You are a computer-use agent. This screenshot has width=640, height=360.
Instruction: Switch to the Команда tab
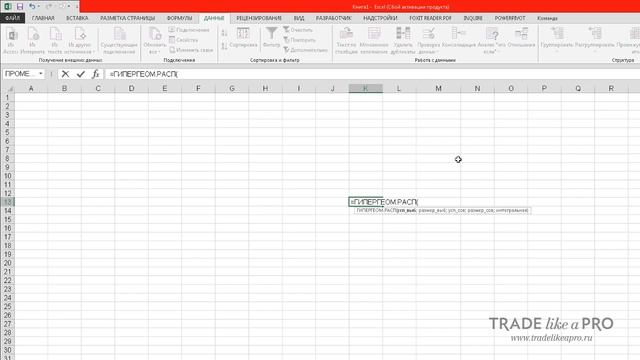(x=547, y=18)
